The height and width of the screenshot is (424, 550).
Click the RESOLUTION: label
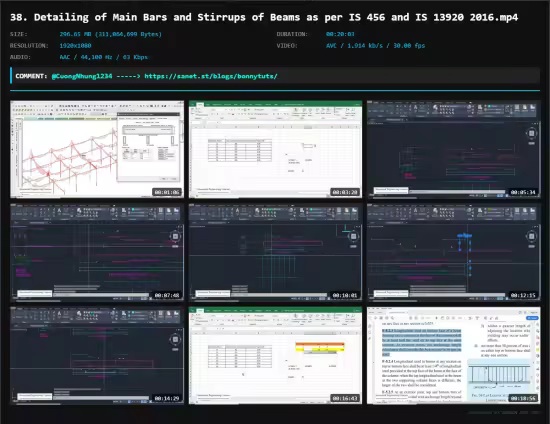[29, 46]
